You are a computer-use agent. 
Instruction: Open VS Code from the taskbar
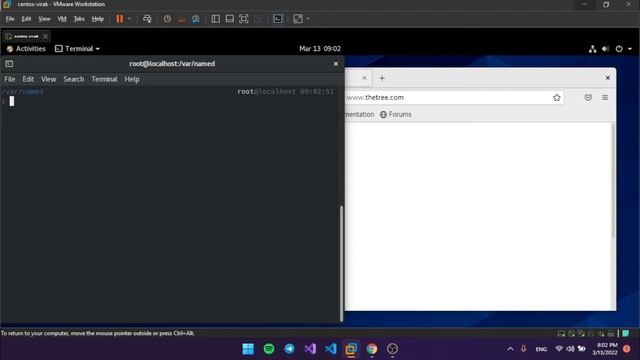click(331, 349)
